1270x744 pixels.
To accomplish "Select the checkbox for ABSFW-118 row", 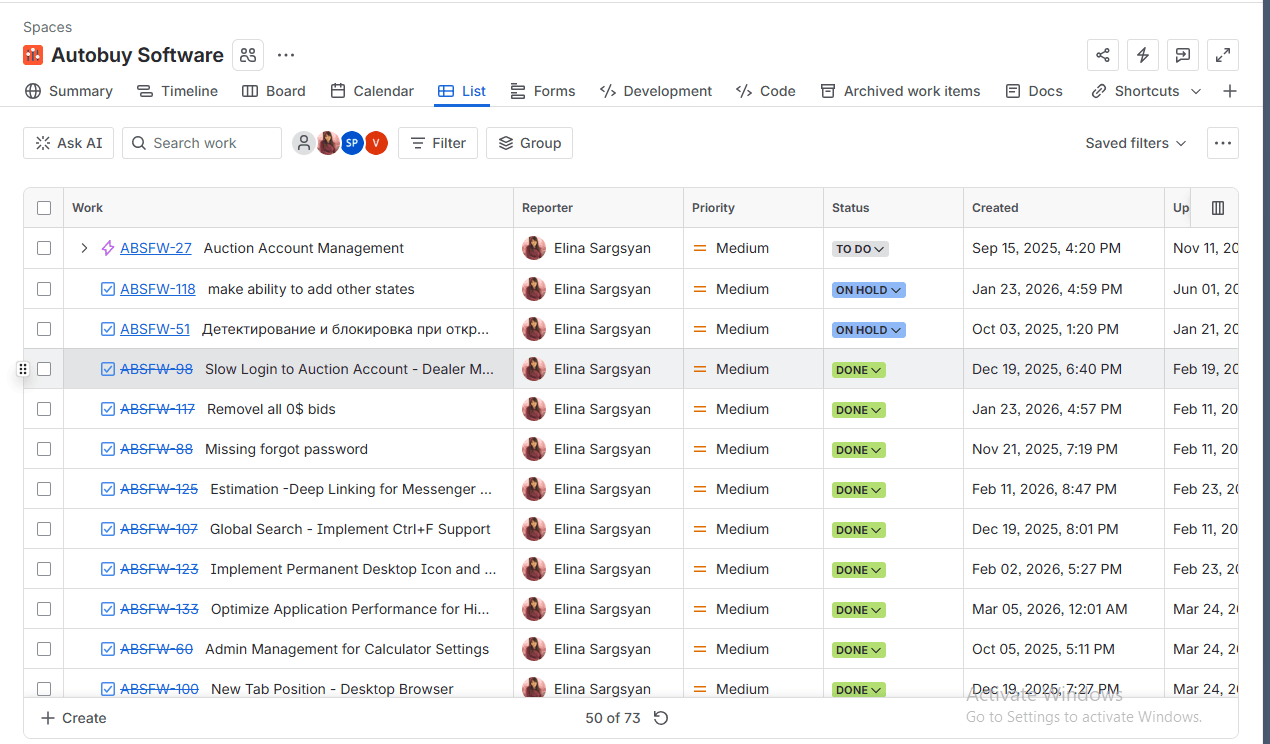I will coord(44,289).
